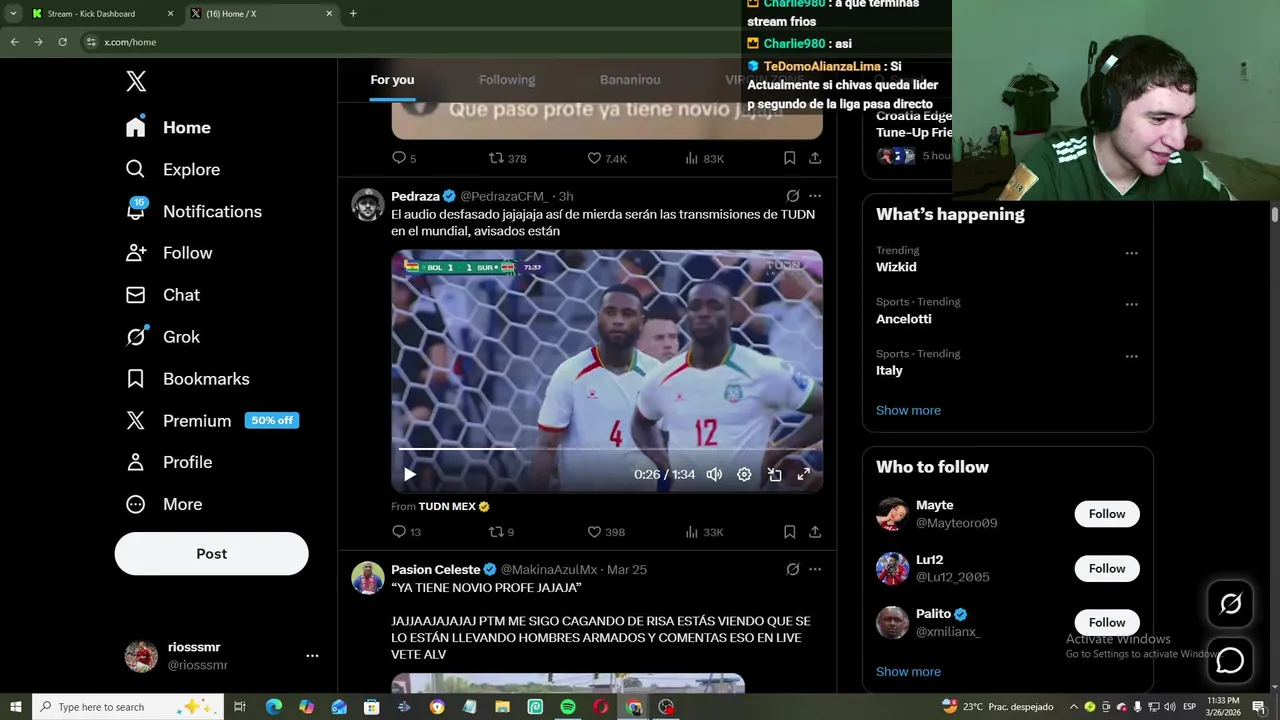Share Pedraza's post

tap(815, 532)
